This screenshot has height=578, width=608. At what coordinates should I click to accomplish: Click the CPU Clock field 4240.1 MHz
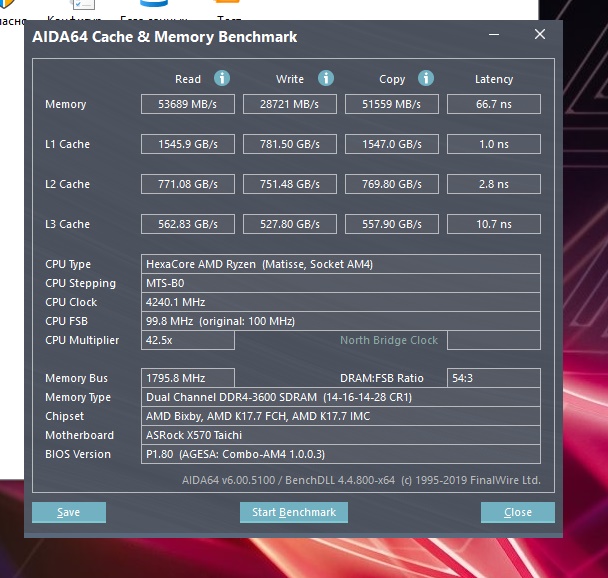tap(341, 302)
